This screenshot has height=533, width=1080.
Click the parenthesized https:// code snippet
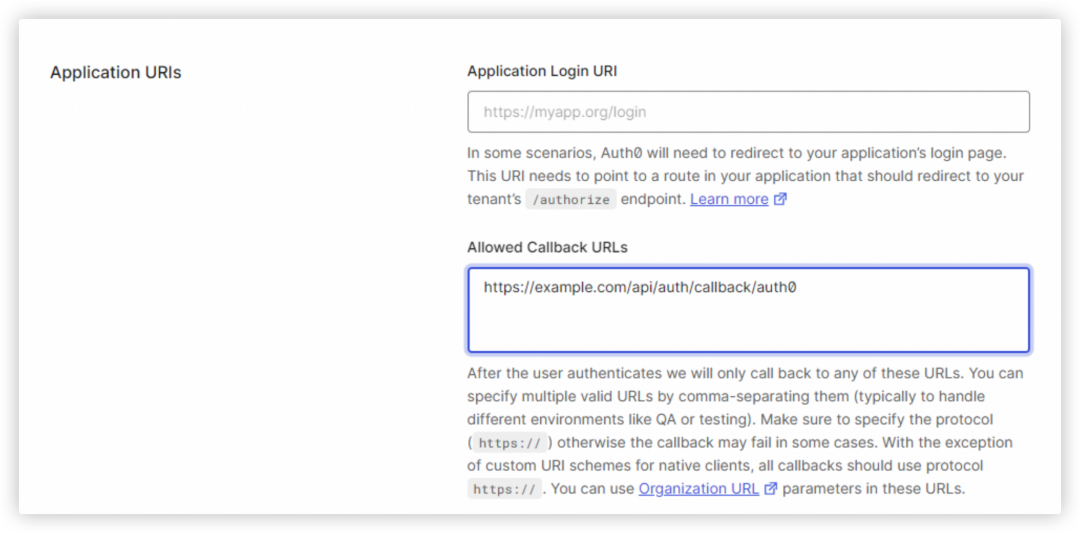(x=510, y=442)
